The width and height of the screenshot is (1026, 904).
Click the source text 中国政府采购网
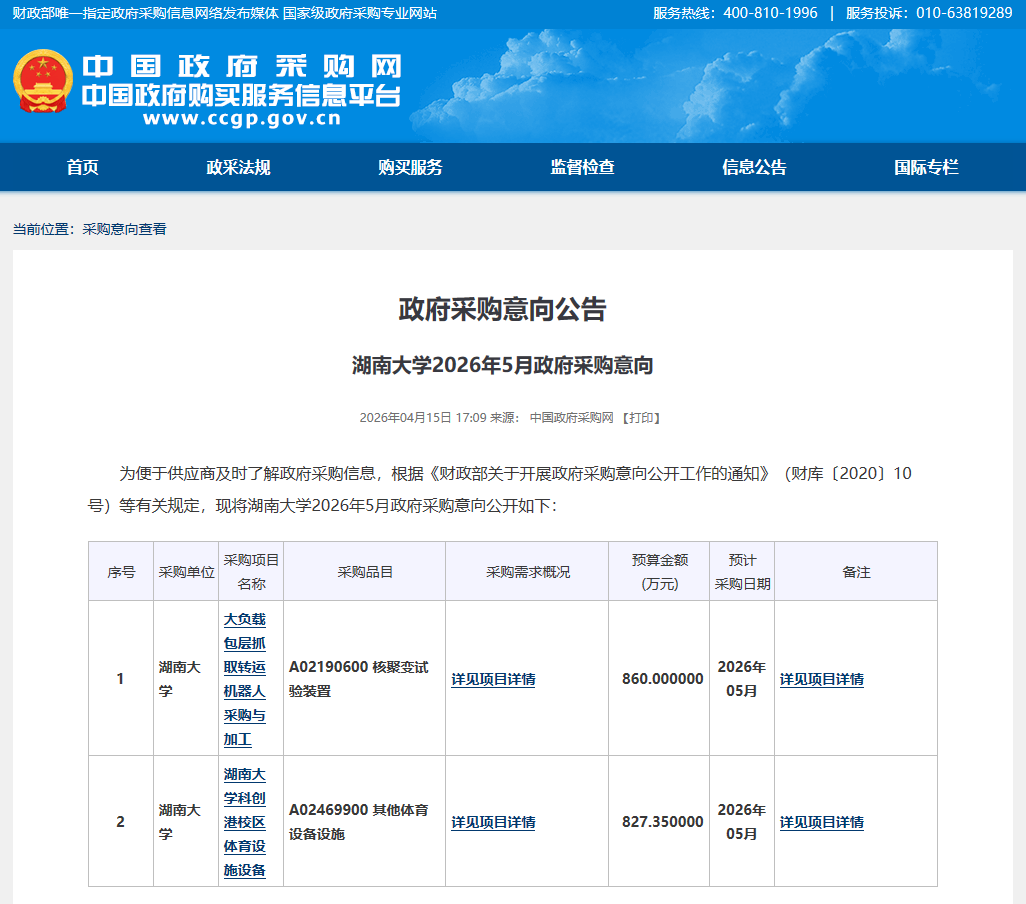[572, 418]
